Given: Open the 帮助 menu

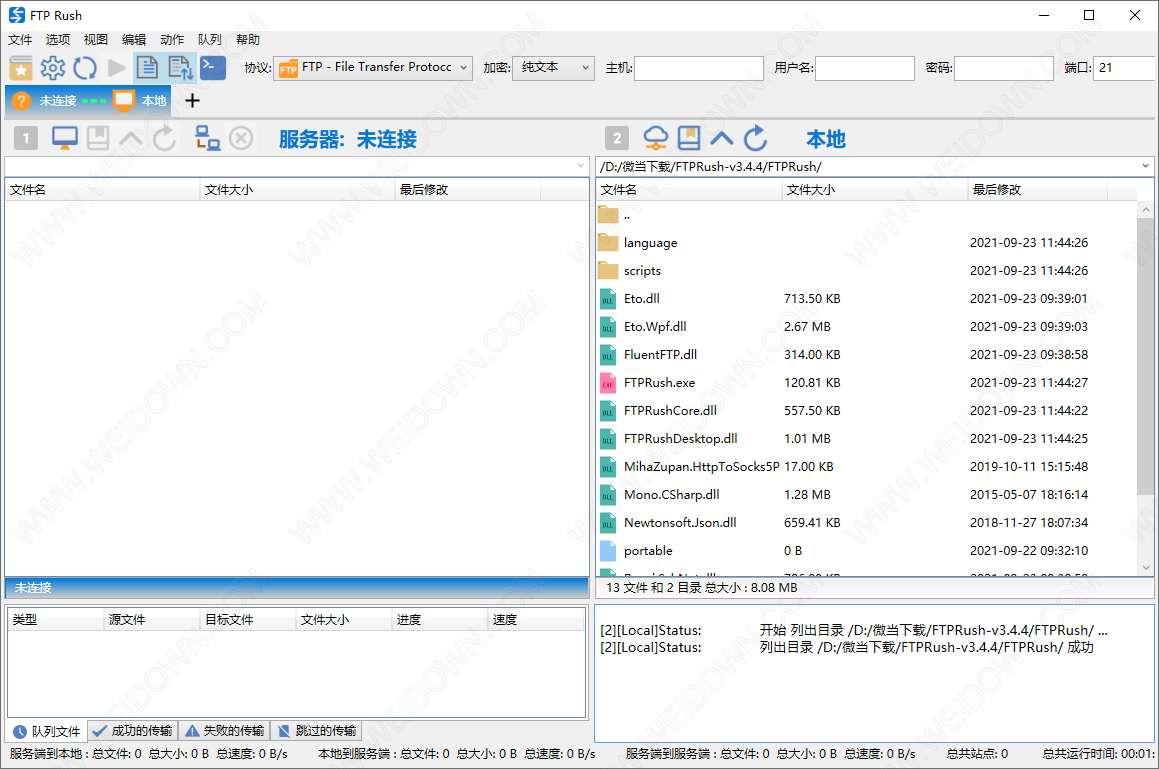Looking at the screenshot, I should 248,39.
